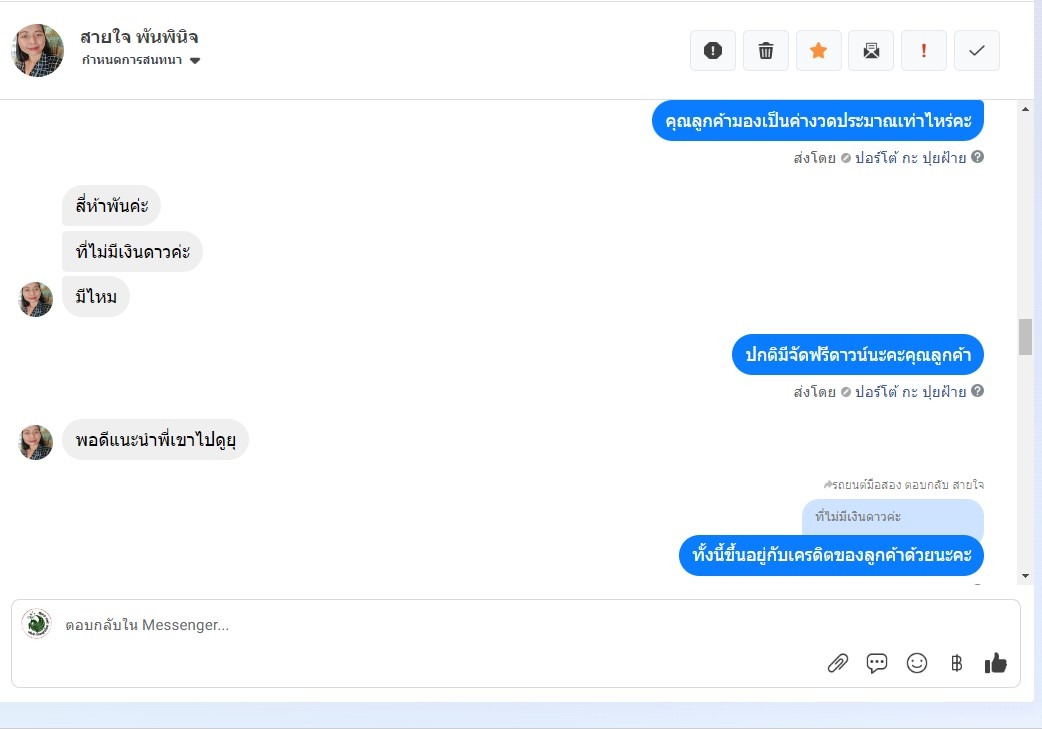Click quoted reply ที่ไม่มีเงินดาวค่ะ bubble
This screenshot has width=1042, height=729.
click(892, 516)
